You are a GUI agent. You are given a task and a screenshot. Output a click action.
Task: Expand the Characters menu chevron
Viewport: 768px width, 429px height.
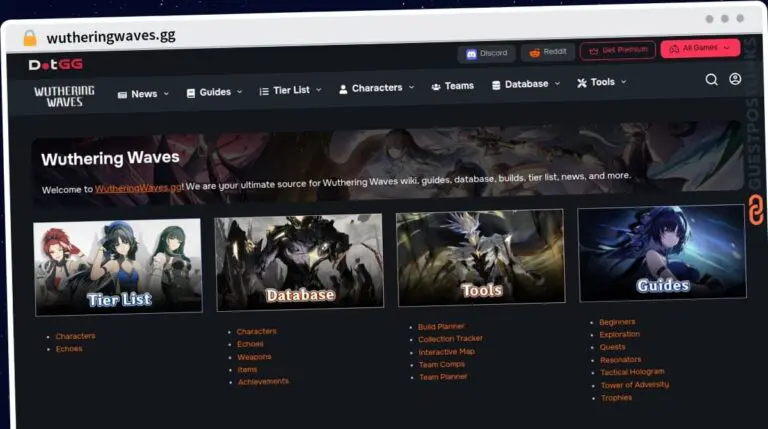coord(411,87)
